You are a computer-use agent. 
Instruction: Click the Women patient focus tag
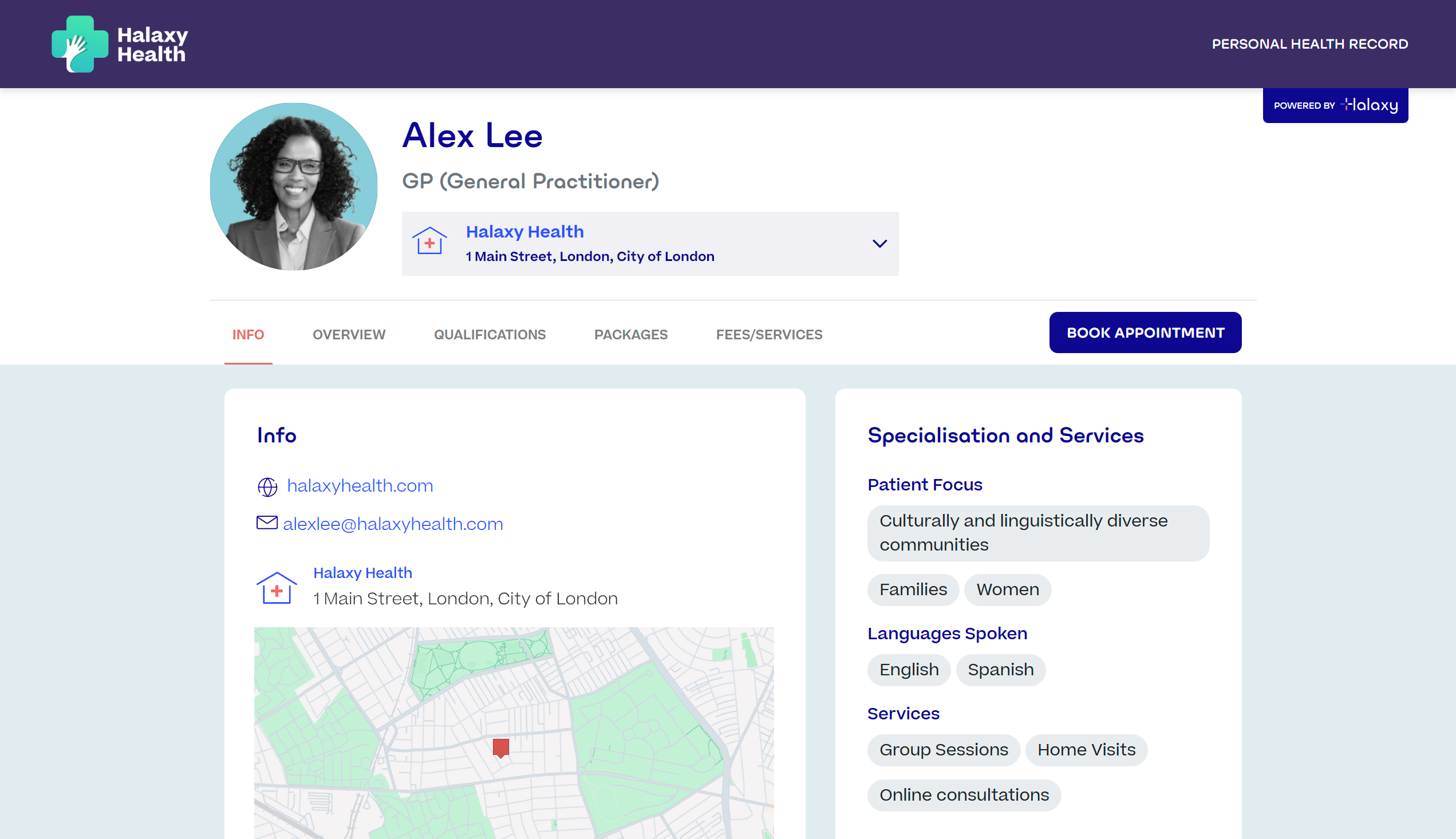pos(1008,590)
